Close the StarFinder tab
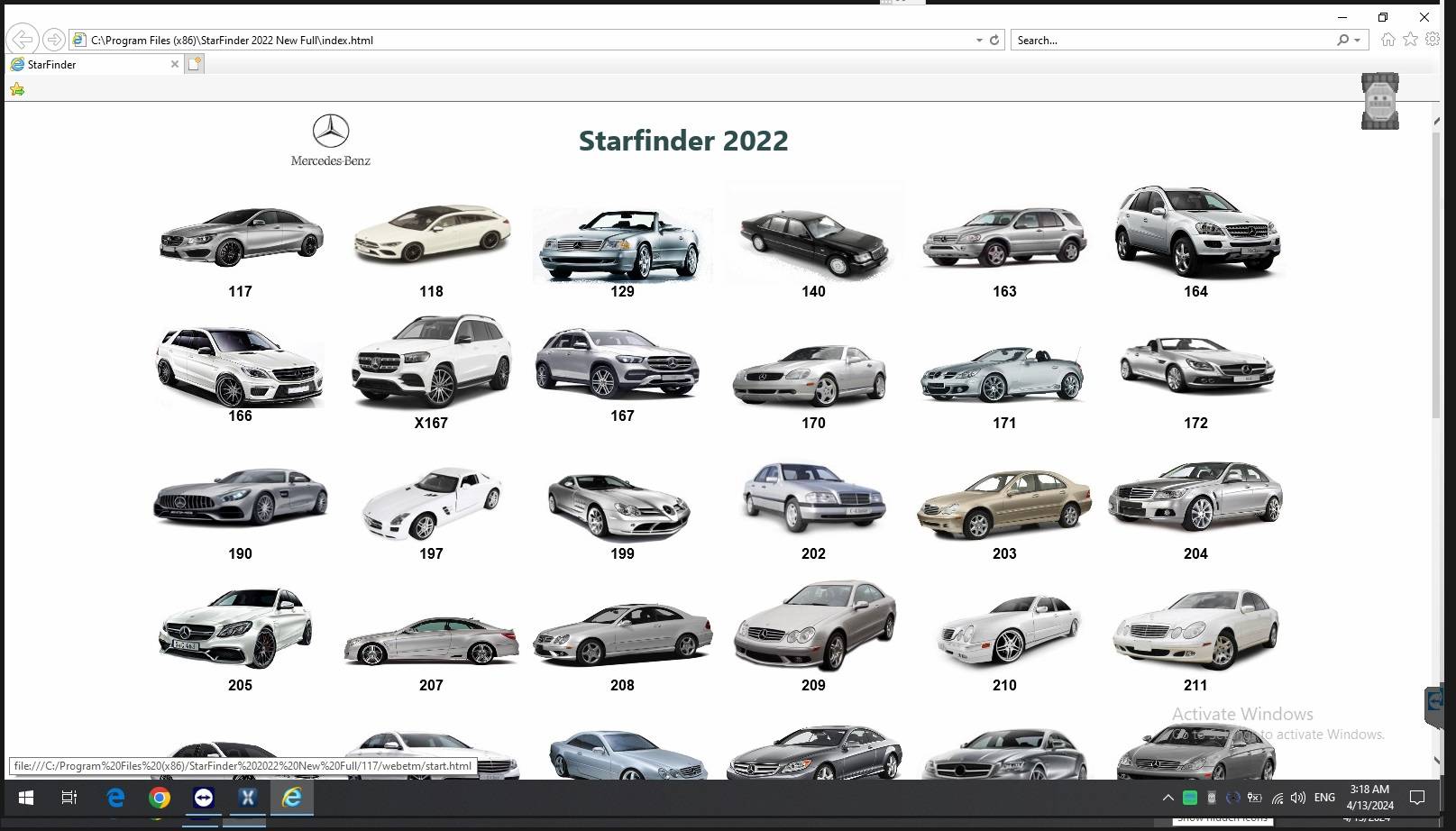This screenshot has height=831, width=1456. [175, 64]
